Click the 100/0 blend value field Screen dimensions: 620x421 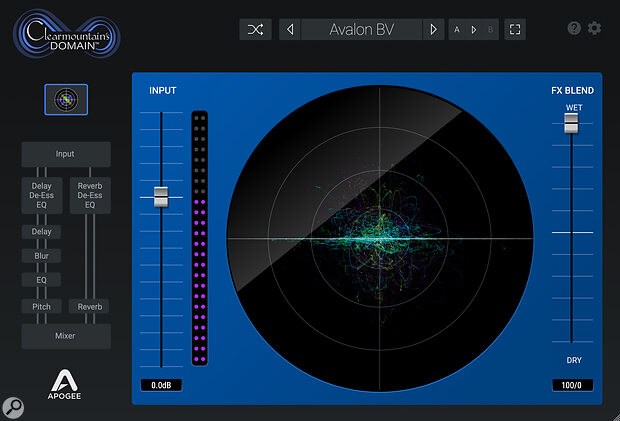(572, 385)
